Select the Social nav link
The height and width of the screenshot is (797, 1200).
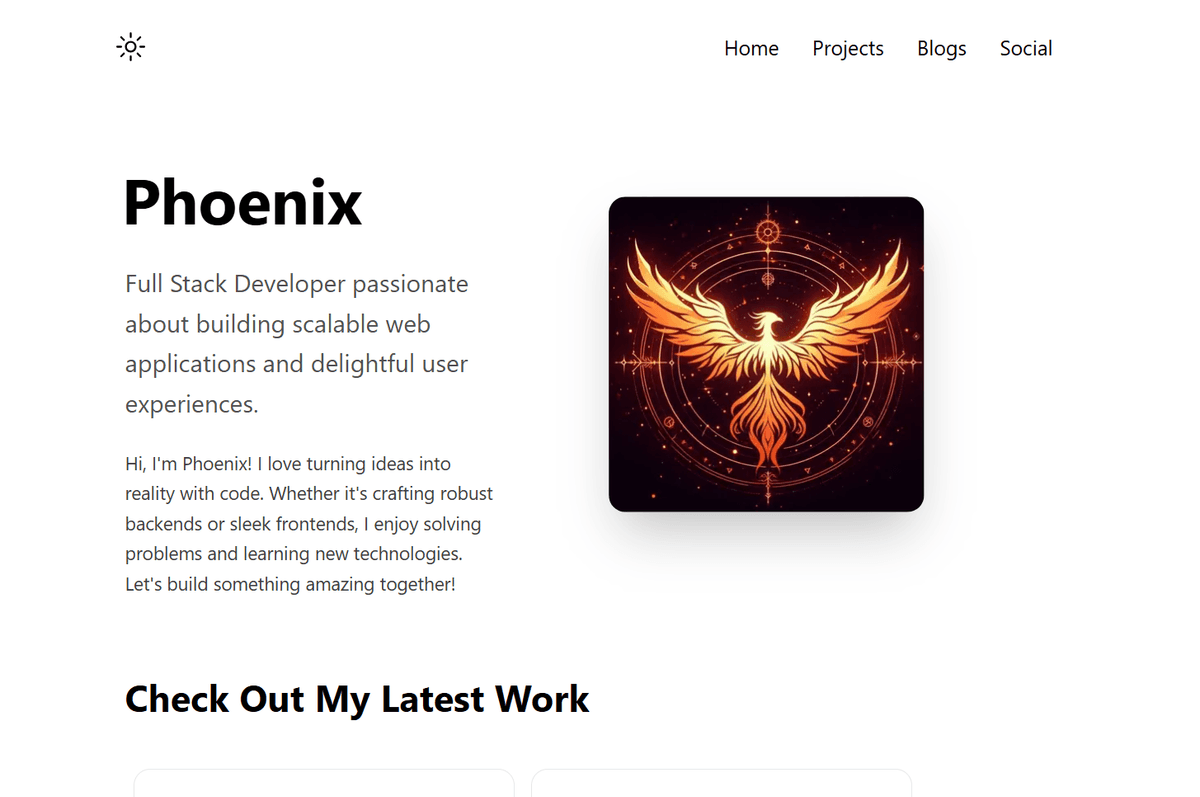pos(1026,48)
